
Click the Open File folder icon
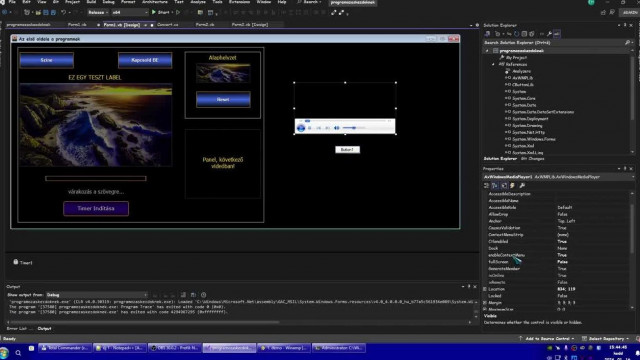point(38,13)
